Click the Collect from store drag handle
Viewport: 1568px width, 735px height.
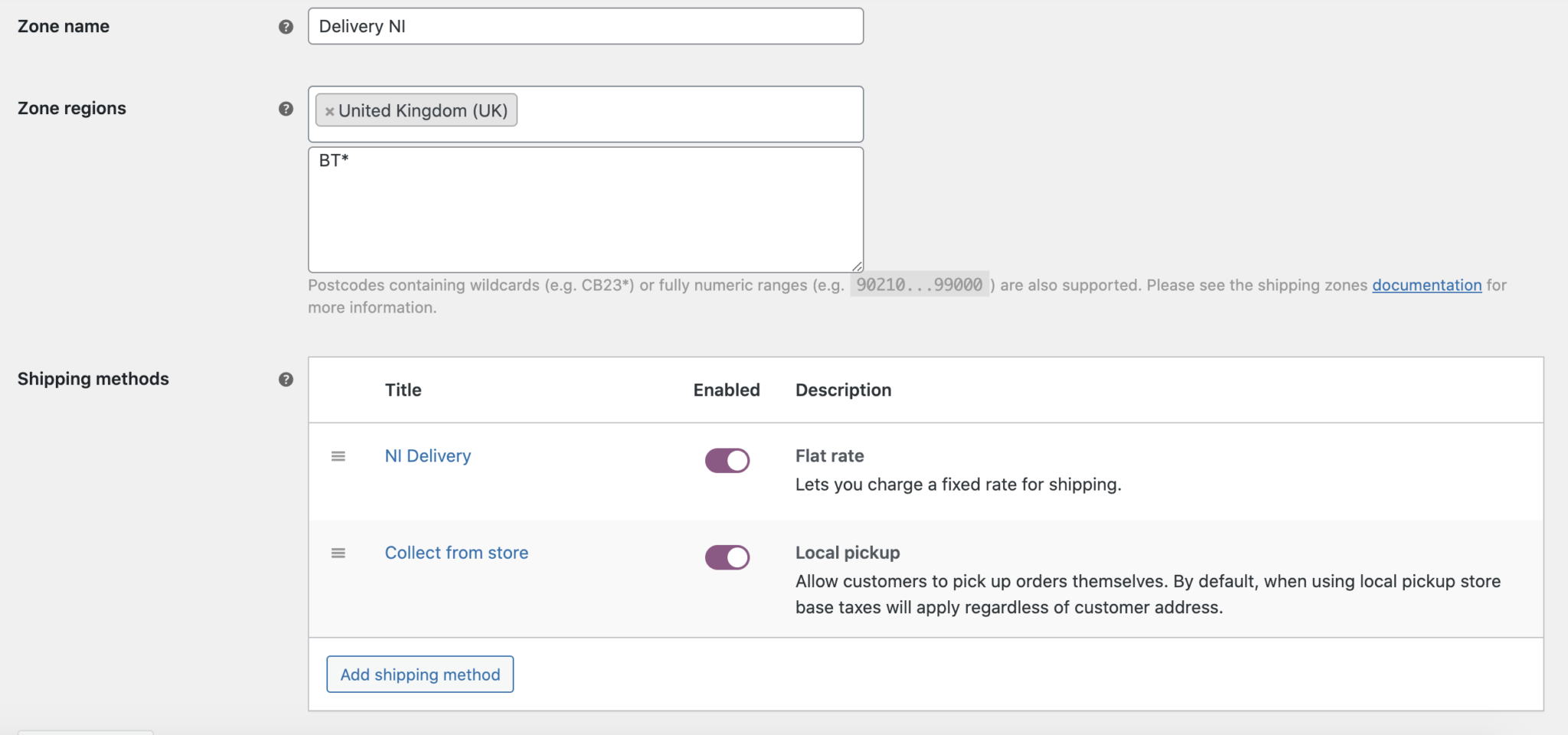tap(338, 553)
